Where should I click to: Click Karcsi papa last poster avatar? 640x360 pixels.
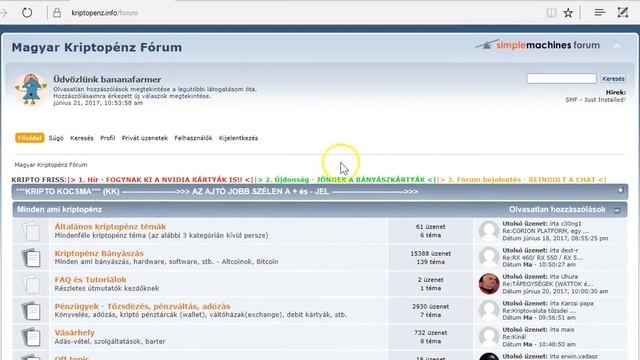(489, 310)
